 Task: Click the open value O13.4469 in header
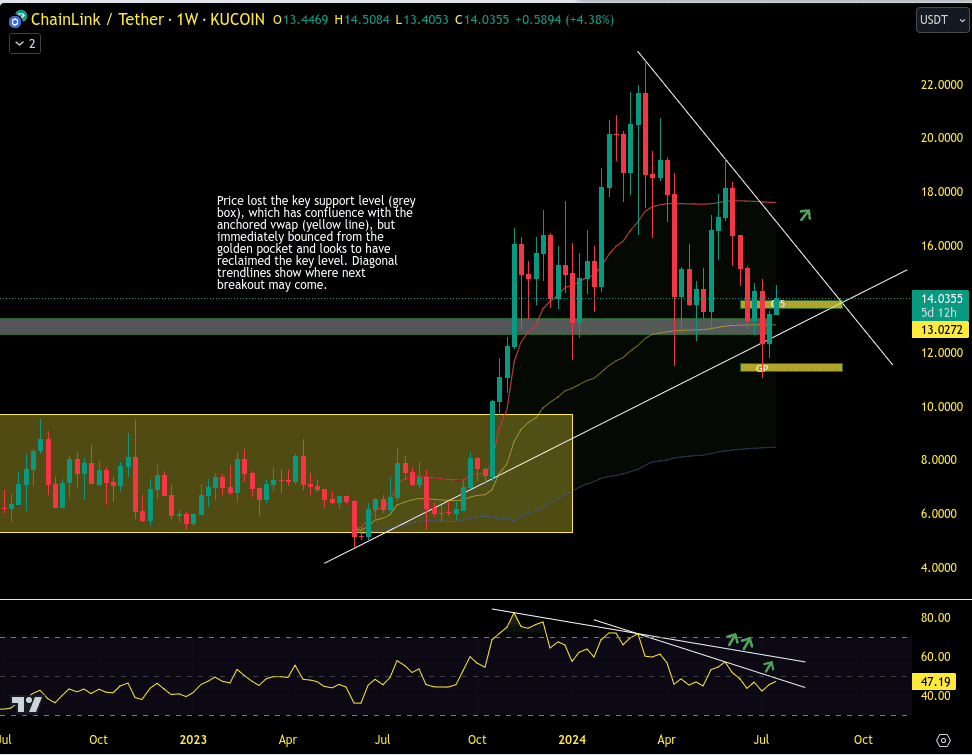[x=301, y=20]
